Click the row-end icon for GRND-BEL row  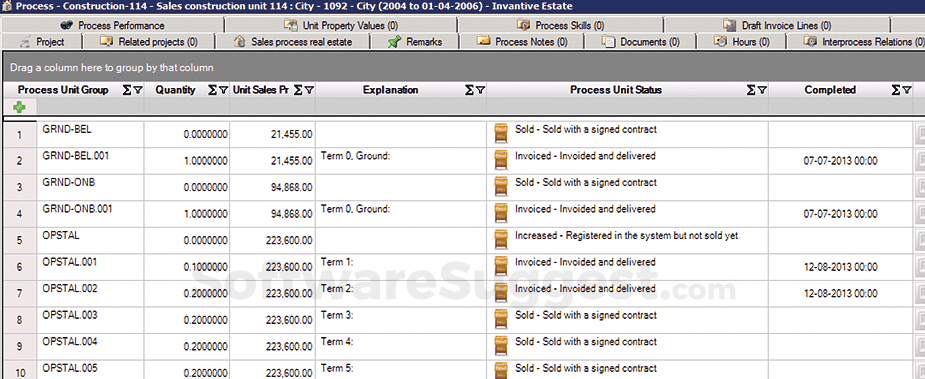[x=920, y=135]
